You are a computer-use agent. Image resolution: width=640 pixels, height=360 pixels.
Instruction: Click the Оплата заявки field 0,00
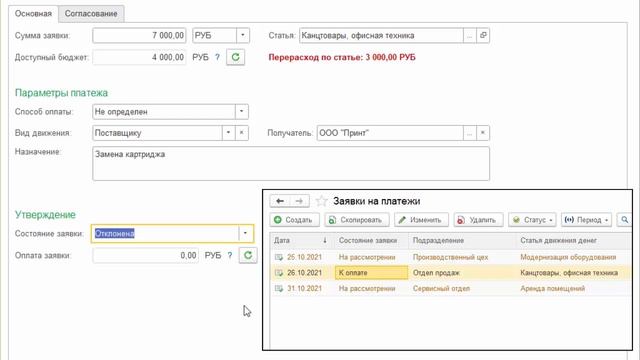[x=146, y=256]
